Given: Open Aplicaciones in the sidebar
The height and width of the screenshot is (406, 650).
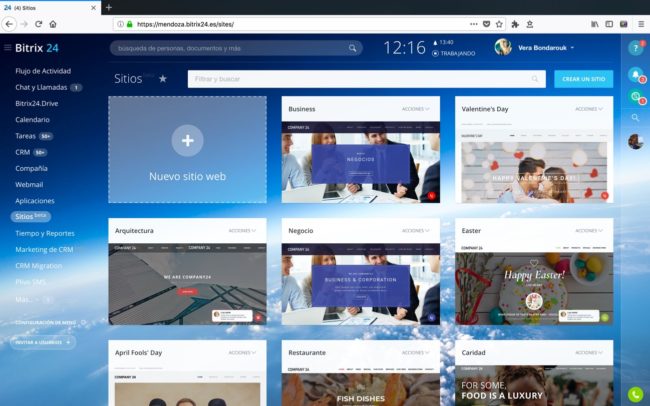Looking at the screenshot, I should point(35,201).
